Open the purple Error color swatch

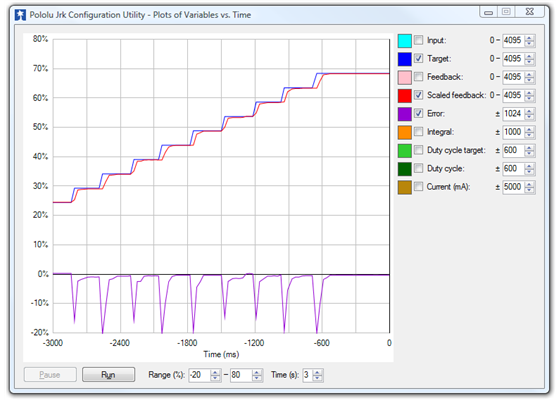(x=405, y=114)
